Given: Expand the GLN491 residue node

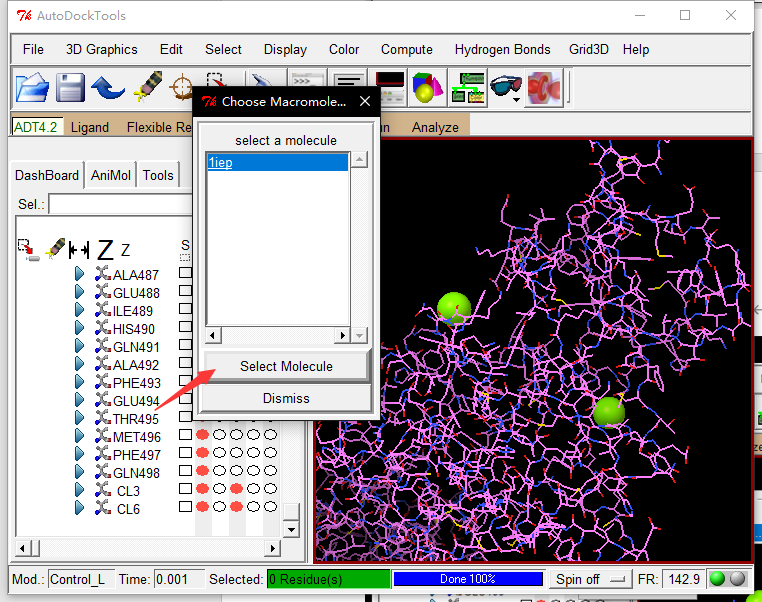Looking at the screenshot, I should coord(80,345).
